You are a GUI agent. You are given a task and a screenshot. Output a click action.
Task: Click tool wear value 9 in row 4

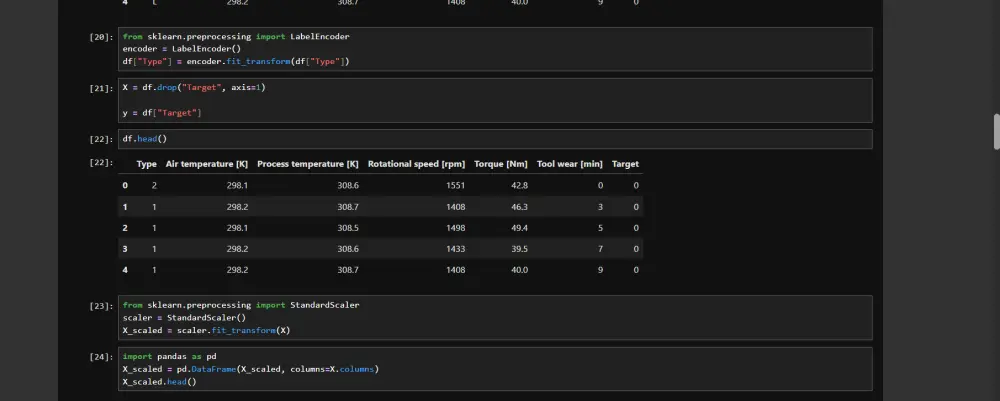pos(600,270)
